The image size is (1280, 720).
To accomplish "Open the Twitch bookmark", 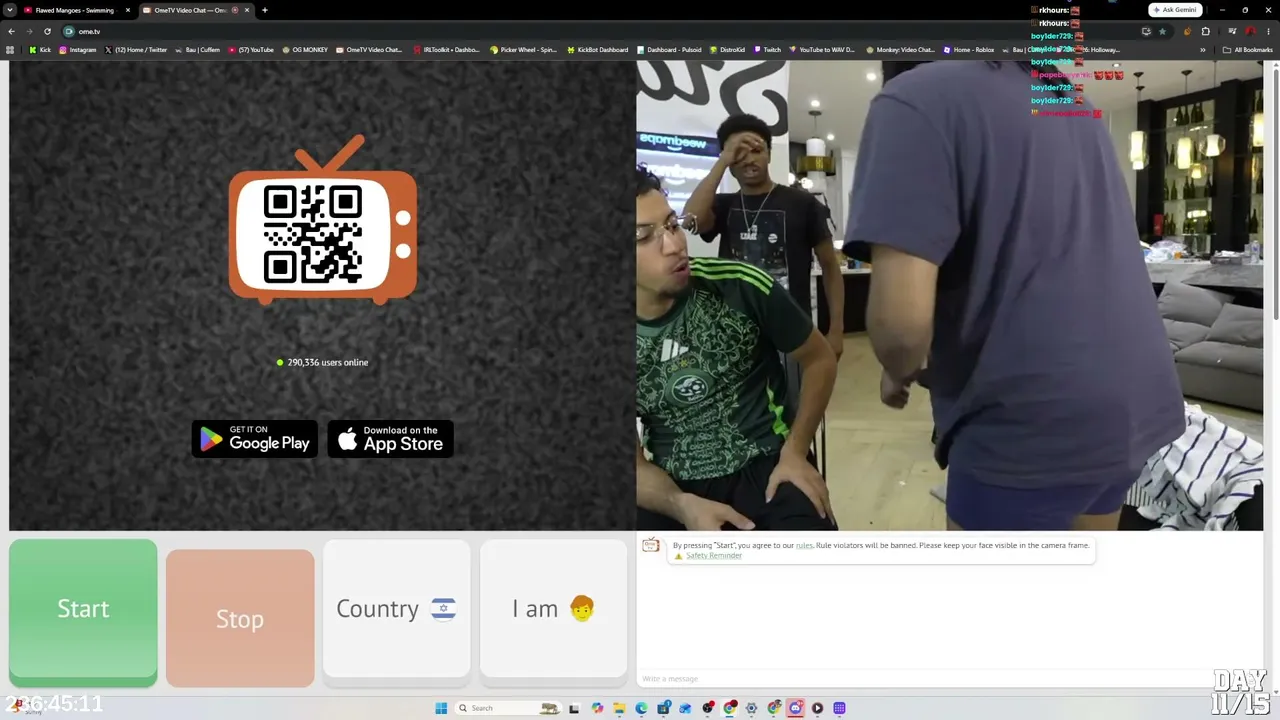I will point(768,50).
